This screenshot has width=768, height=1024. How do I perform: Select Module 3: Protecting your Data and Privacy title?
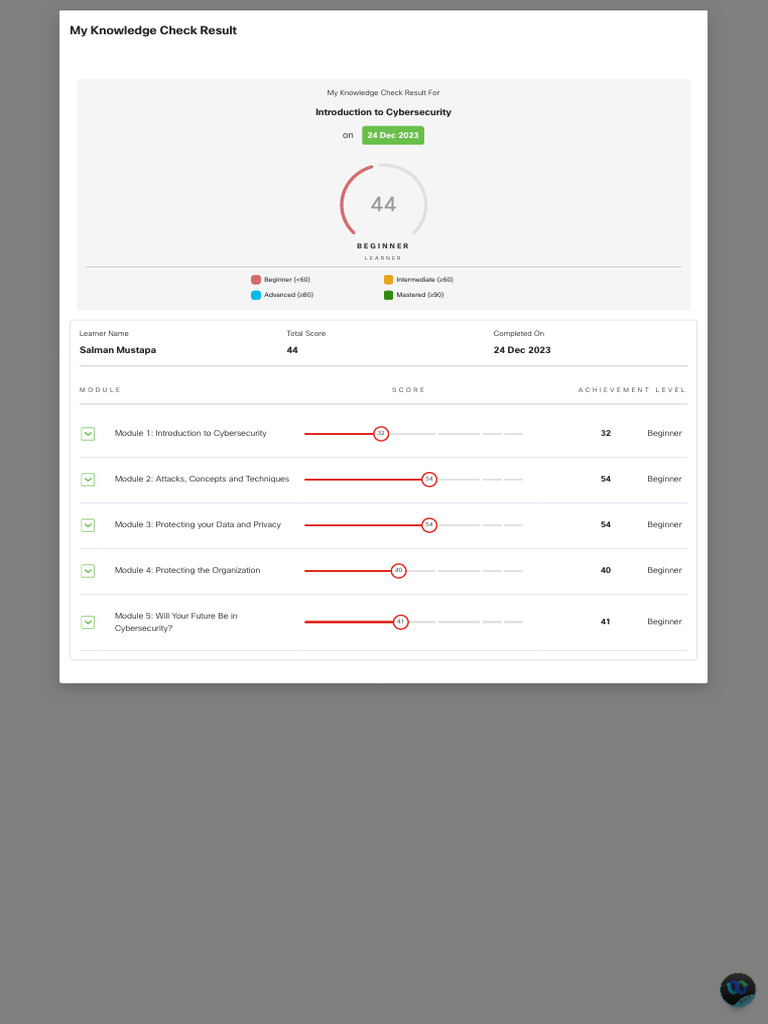(x=198, y=524)
